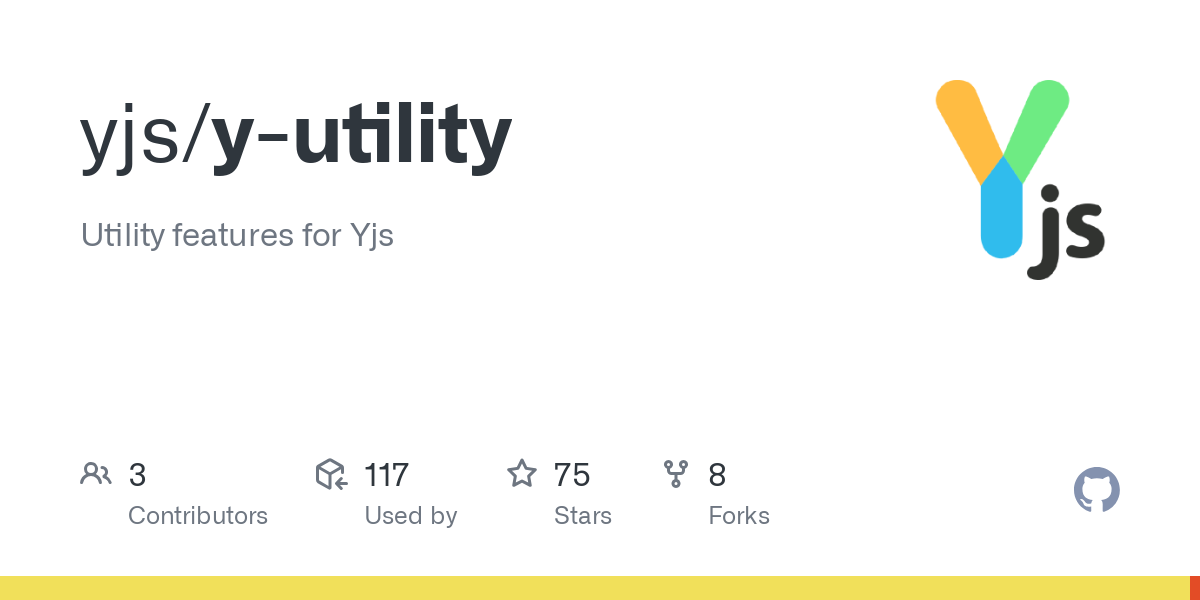This screenshot has height=600, width=1200.
Task: Click the 117 used by count
Action: pyautogui.click(x=386, y=475)
